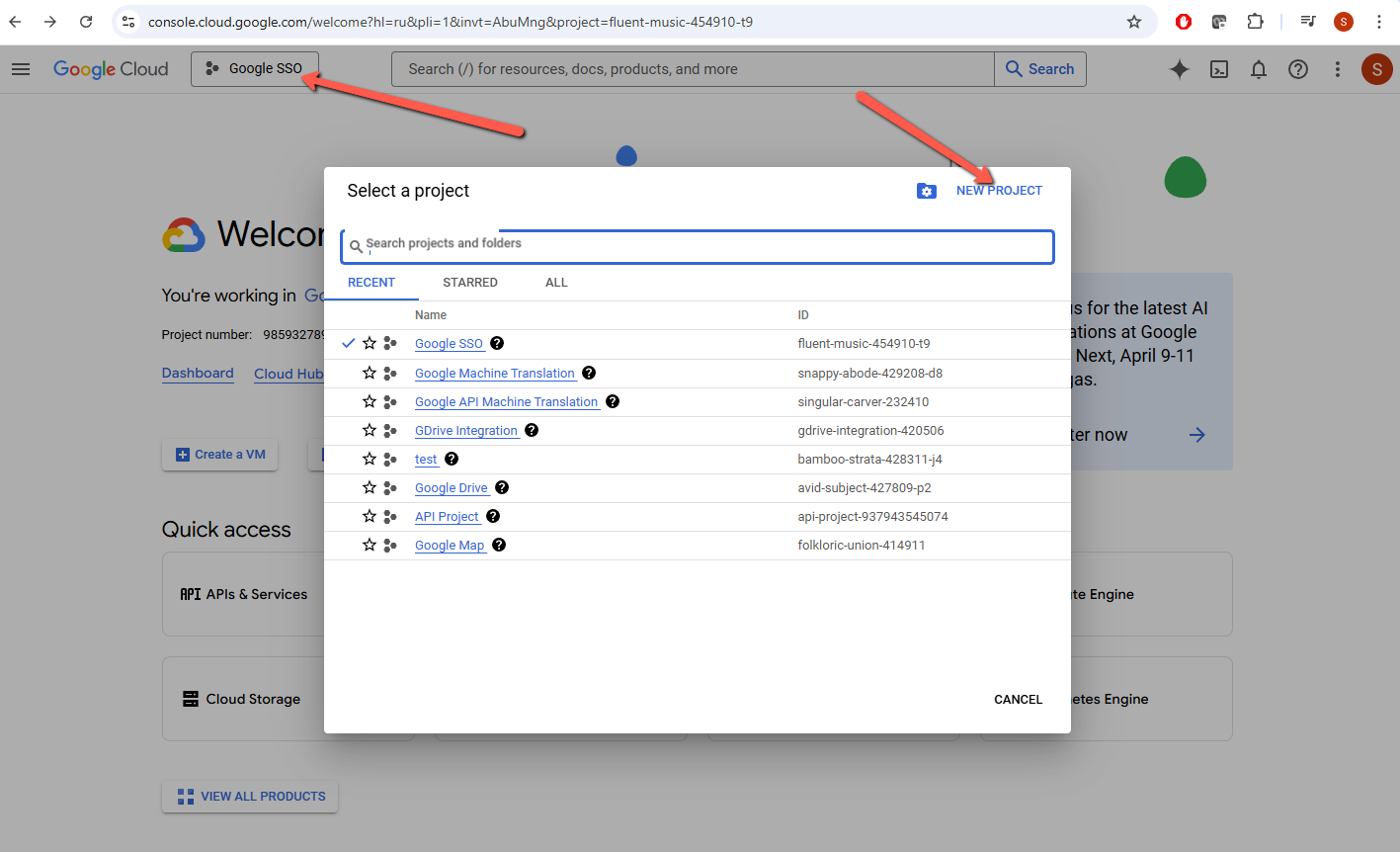The width and height of the screenshot is (1400, 852).
Task: Open the browser media control icon
Action: tap(1308, 22)
